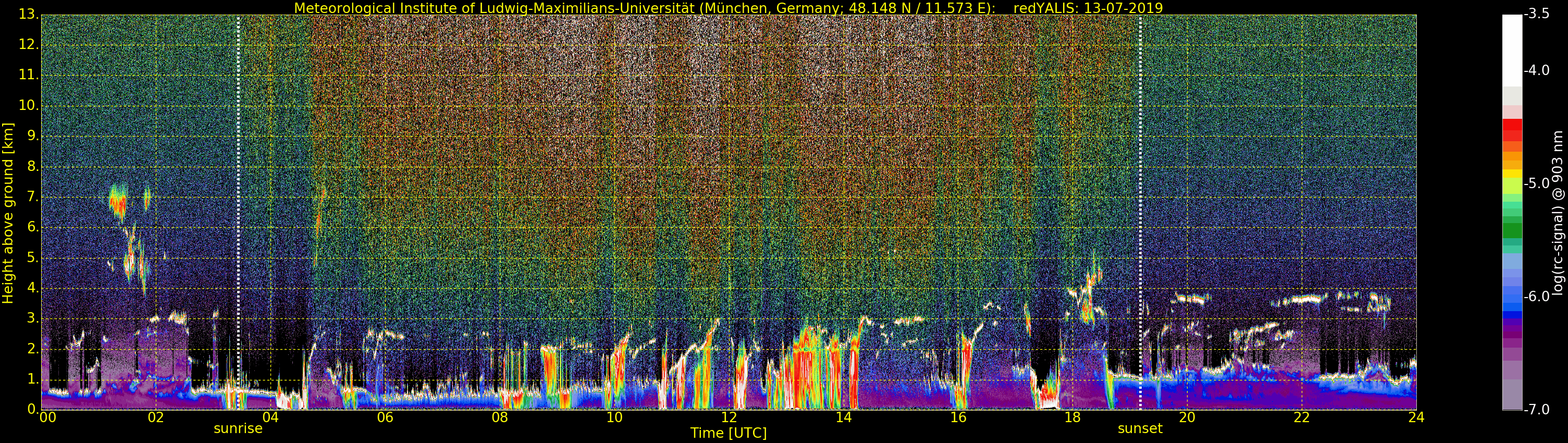This screenshot has height=443, width=1568.
Task: Click the 'Time [UTC]' axis label
Action: (729, 433)
